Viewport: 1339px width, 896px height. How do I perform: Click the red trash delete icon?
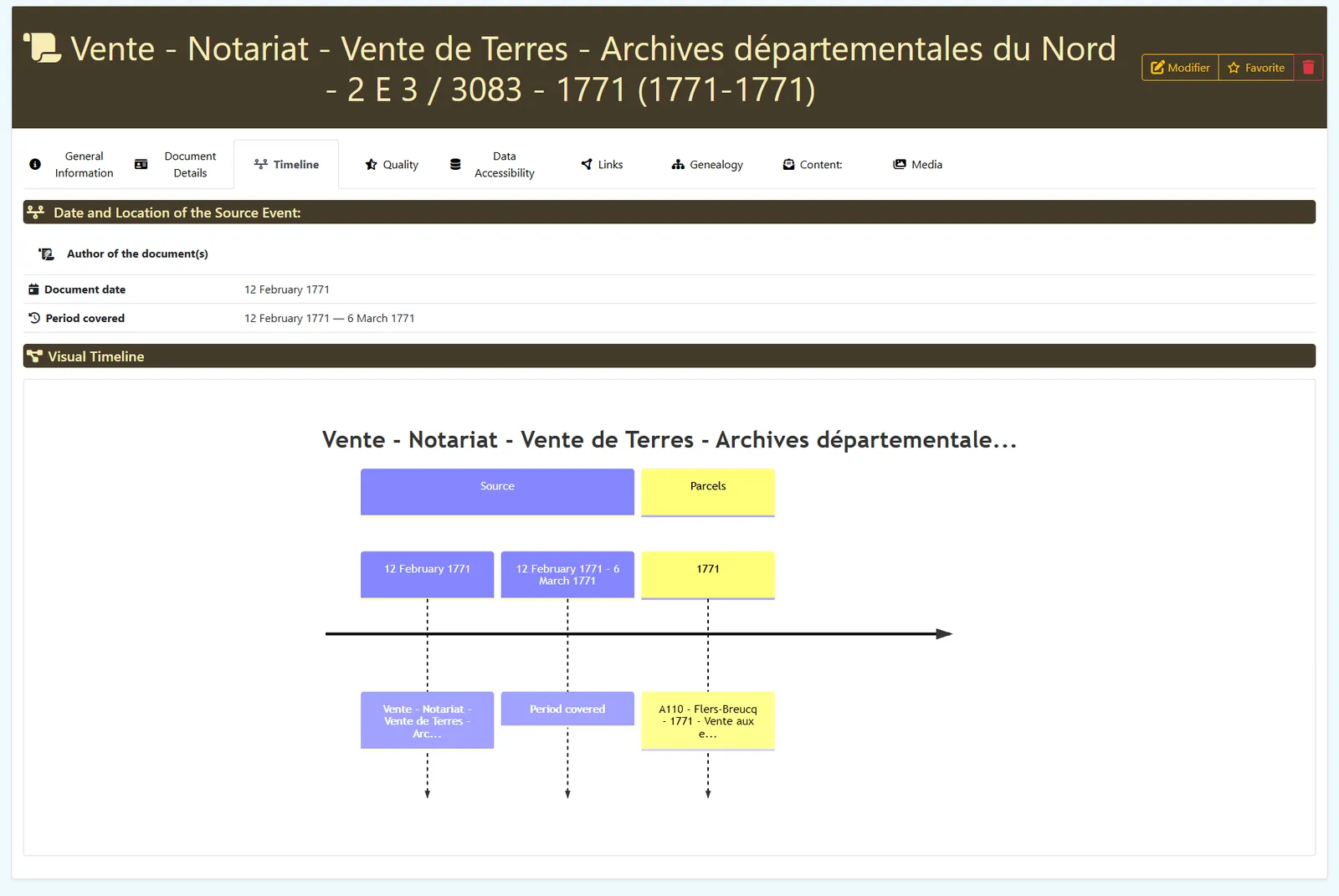(1308, 68)
